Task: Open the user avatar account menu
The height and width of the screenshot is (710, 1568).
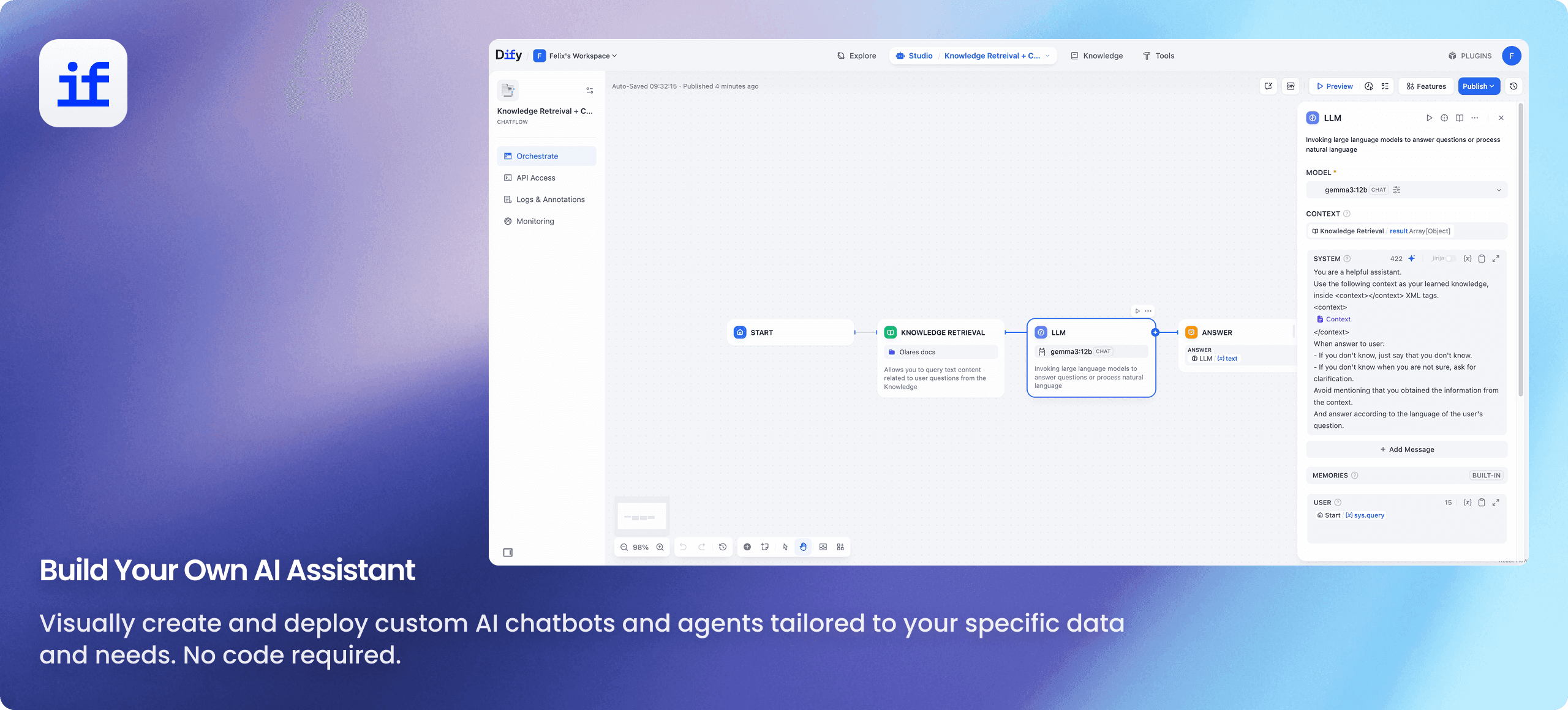Action: coord(1512,56)
